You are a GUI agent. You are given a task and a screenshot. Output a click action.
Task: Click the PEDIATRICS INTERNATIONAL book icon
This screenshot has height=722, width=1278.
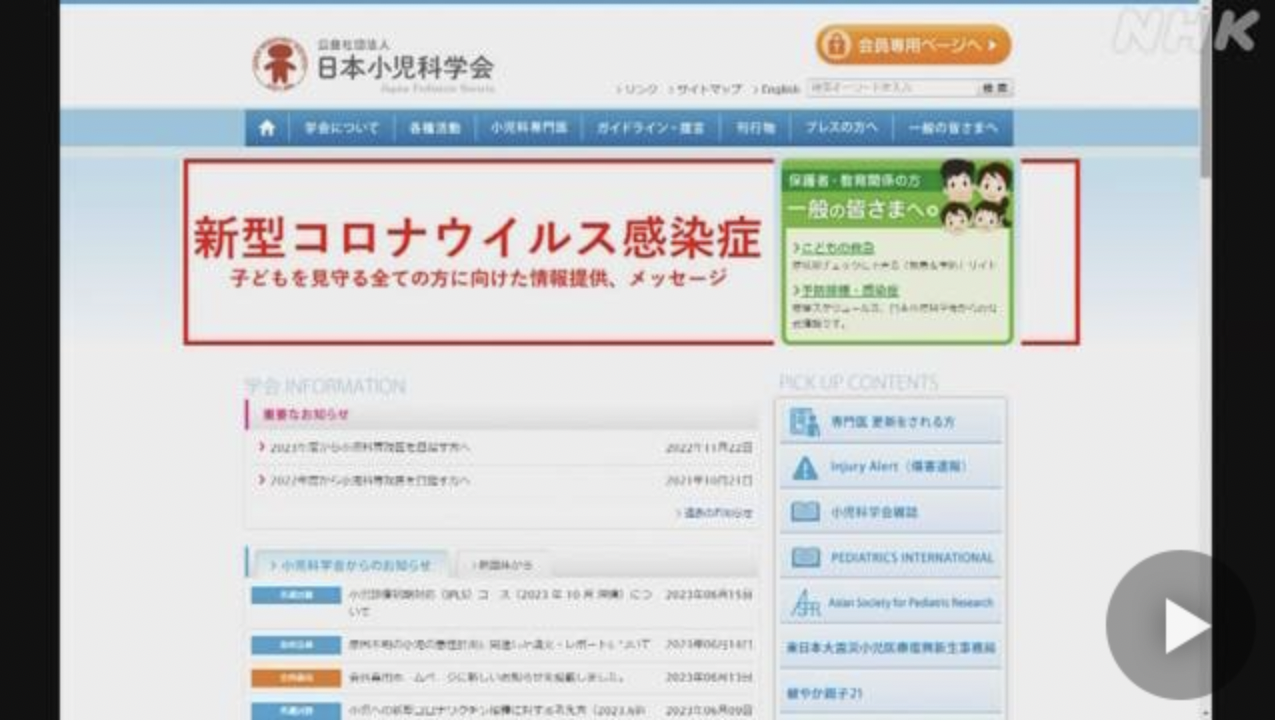805,557
